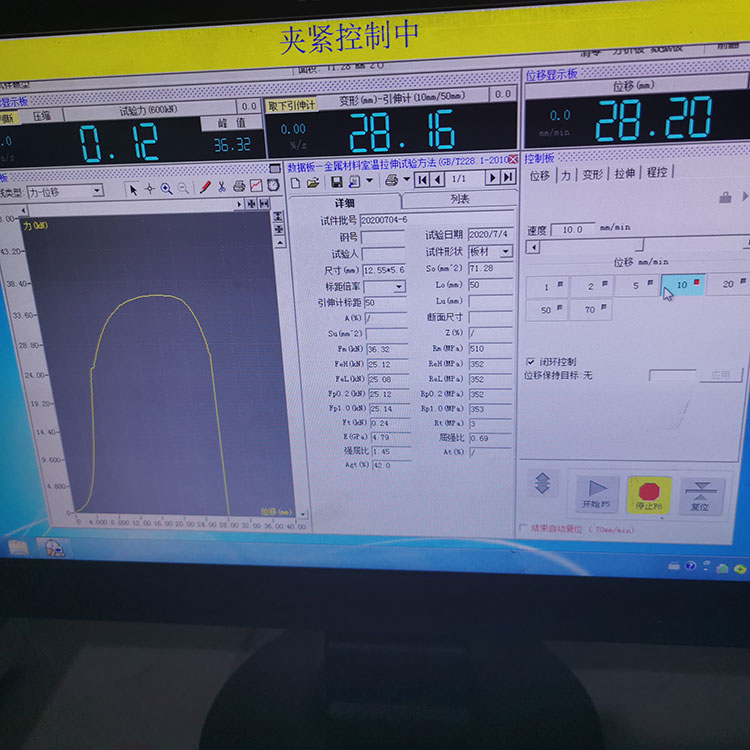750x750 pixels.
Task: Open file using folder icon in data panel
Action: pos(313,182)
